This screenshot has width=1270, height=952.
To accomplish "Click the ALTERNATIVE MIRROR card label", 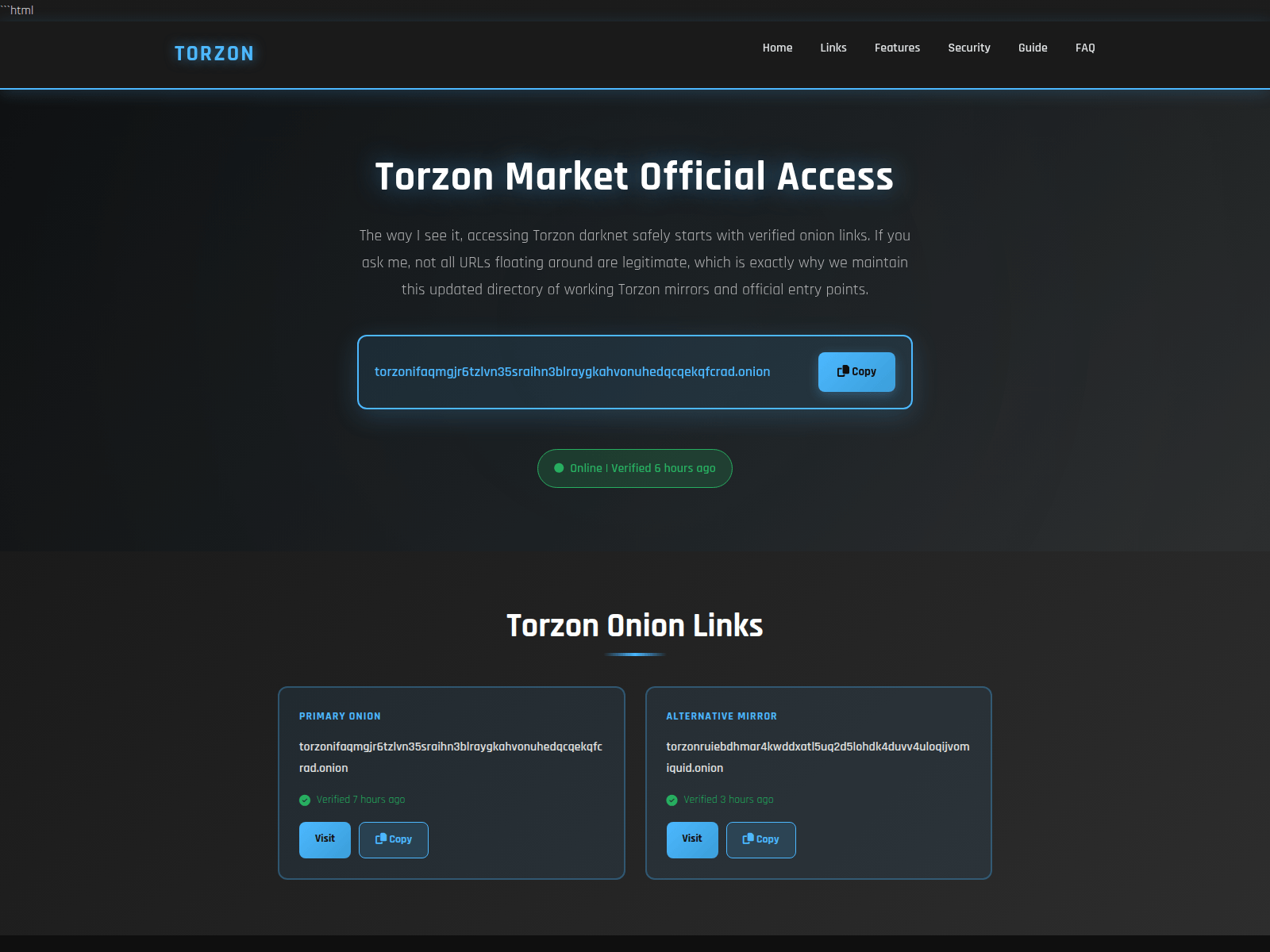I will pyautogui.click(x=722, y=716).
